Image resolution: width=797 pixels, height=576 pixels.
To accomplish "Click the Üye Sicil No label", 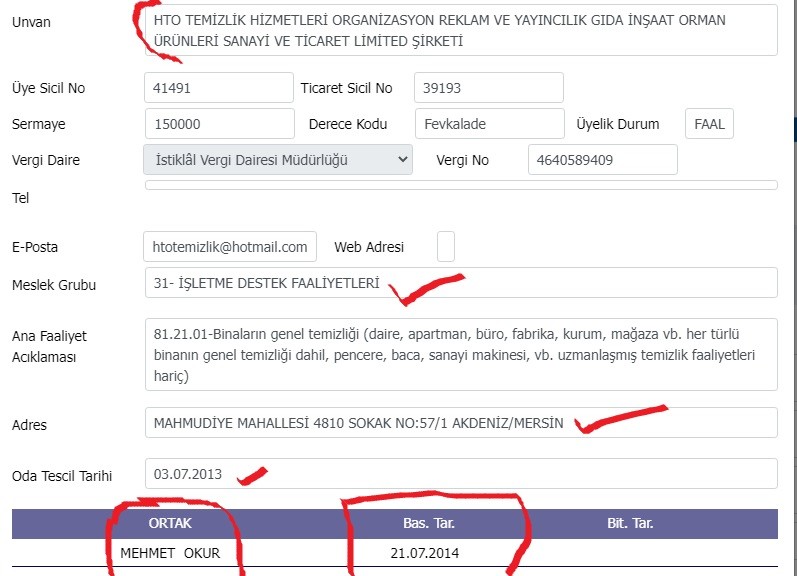I will (x=48, y=88).
